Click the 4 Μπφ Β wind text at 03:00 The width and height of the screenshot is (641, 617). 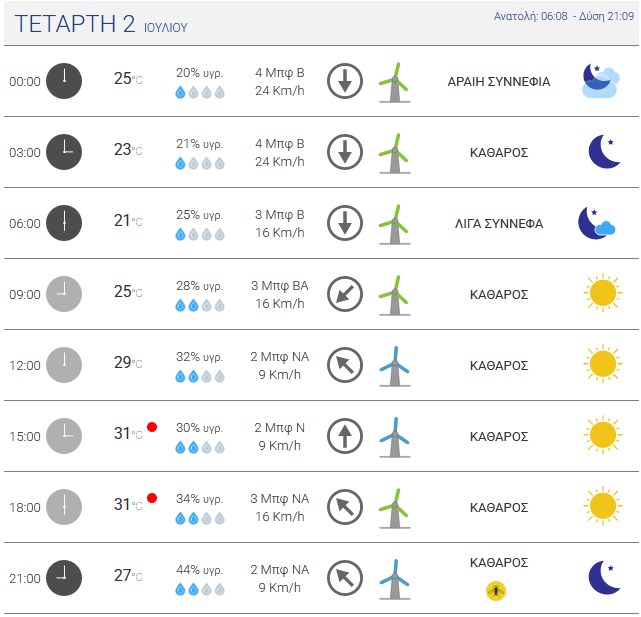tap(280, 144)
